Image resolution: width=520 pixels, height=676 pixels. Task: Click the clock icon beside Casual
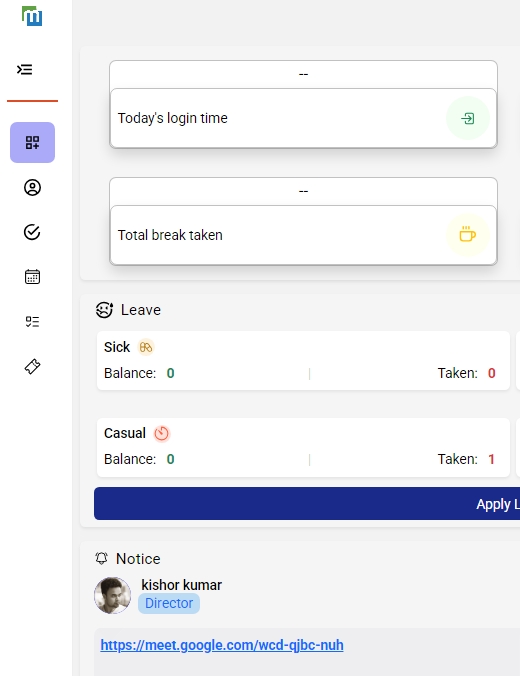click(162, 433)
